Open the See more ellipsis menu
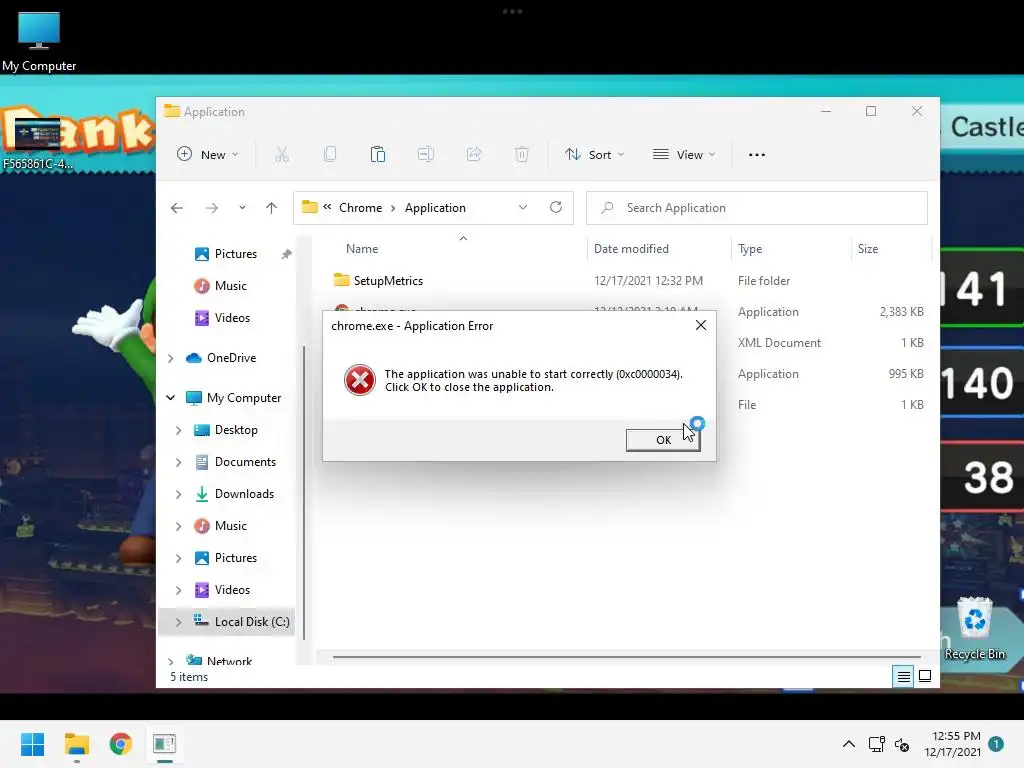 (x=757, y=155)
